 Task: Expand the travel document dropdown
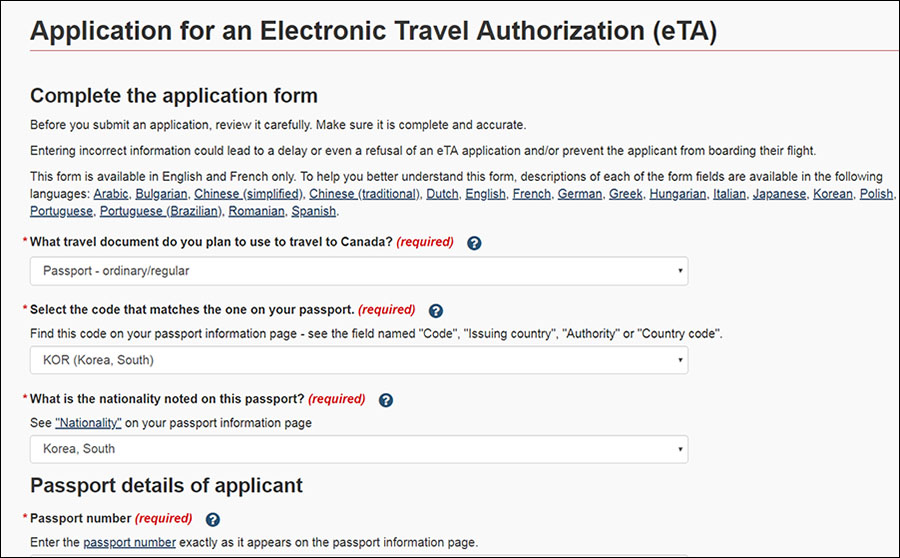click(x=359, y=271)
